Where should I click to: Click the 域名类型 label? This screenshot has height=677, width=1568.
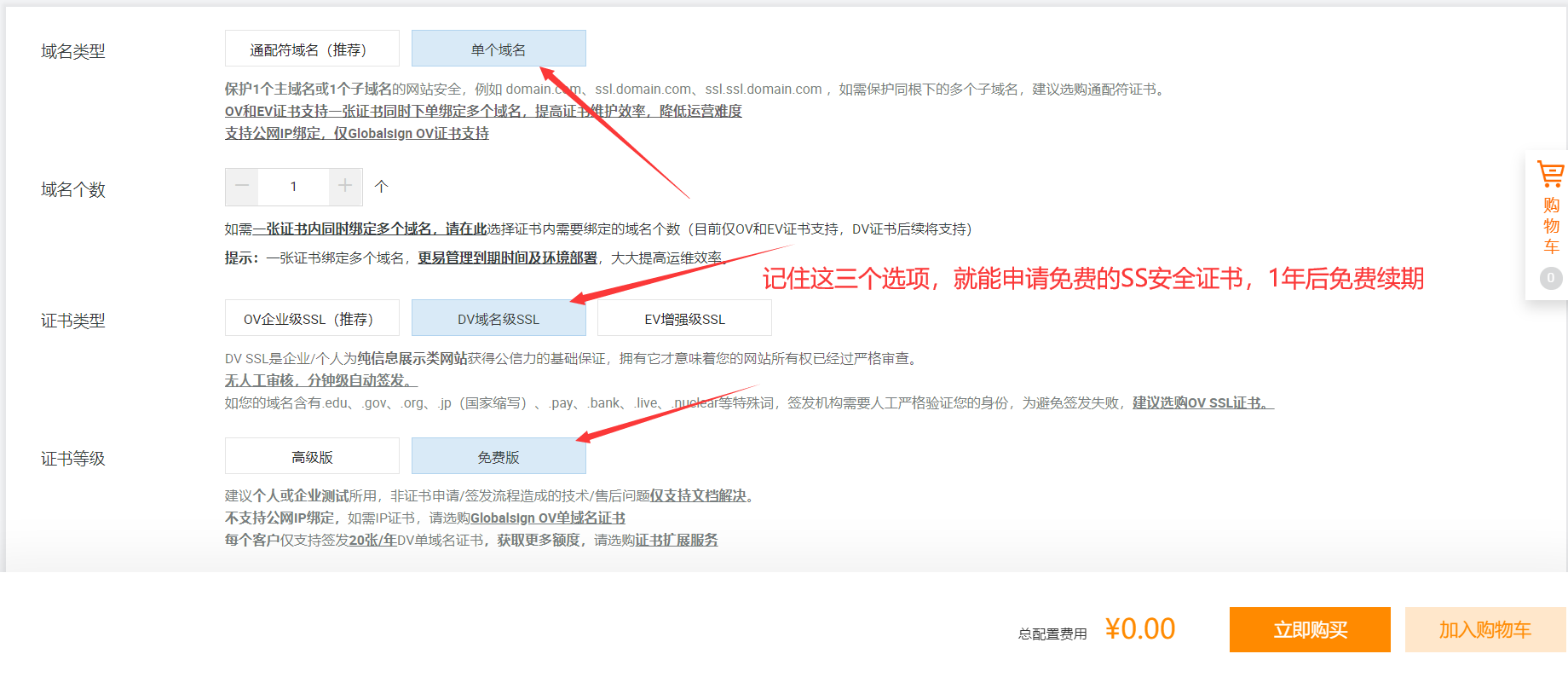[73, 51]
